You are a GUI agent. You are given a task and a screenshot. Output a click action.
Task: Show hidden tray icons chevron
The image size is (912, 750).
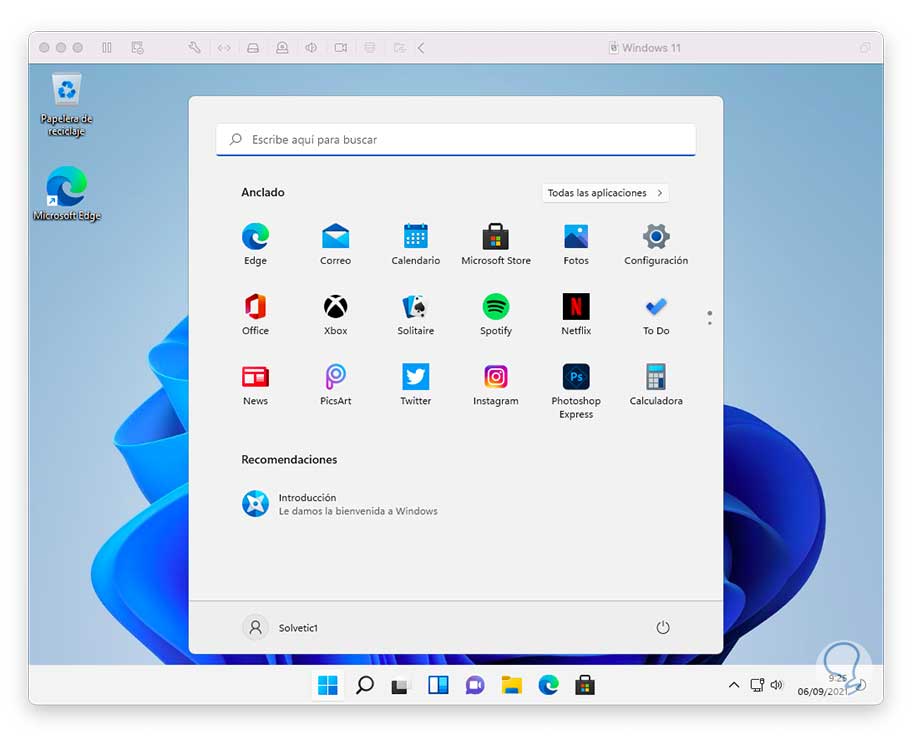coord(734,685)
